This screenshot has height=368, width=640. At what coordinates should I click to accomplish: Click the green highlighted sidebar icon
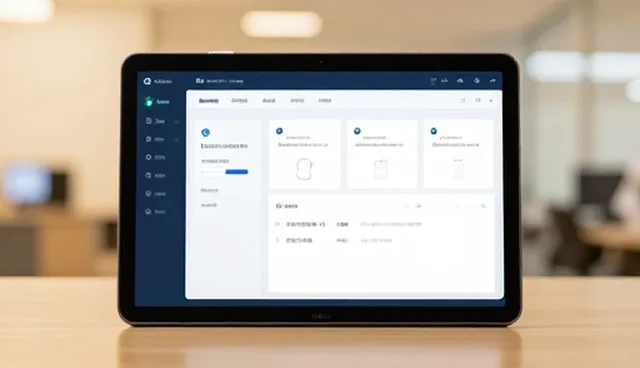[x=149, y=101]
